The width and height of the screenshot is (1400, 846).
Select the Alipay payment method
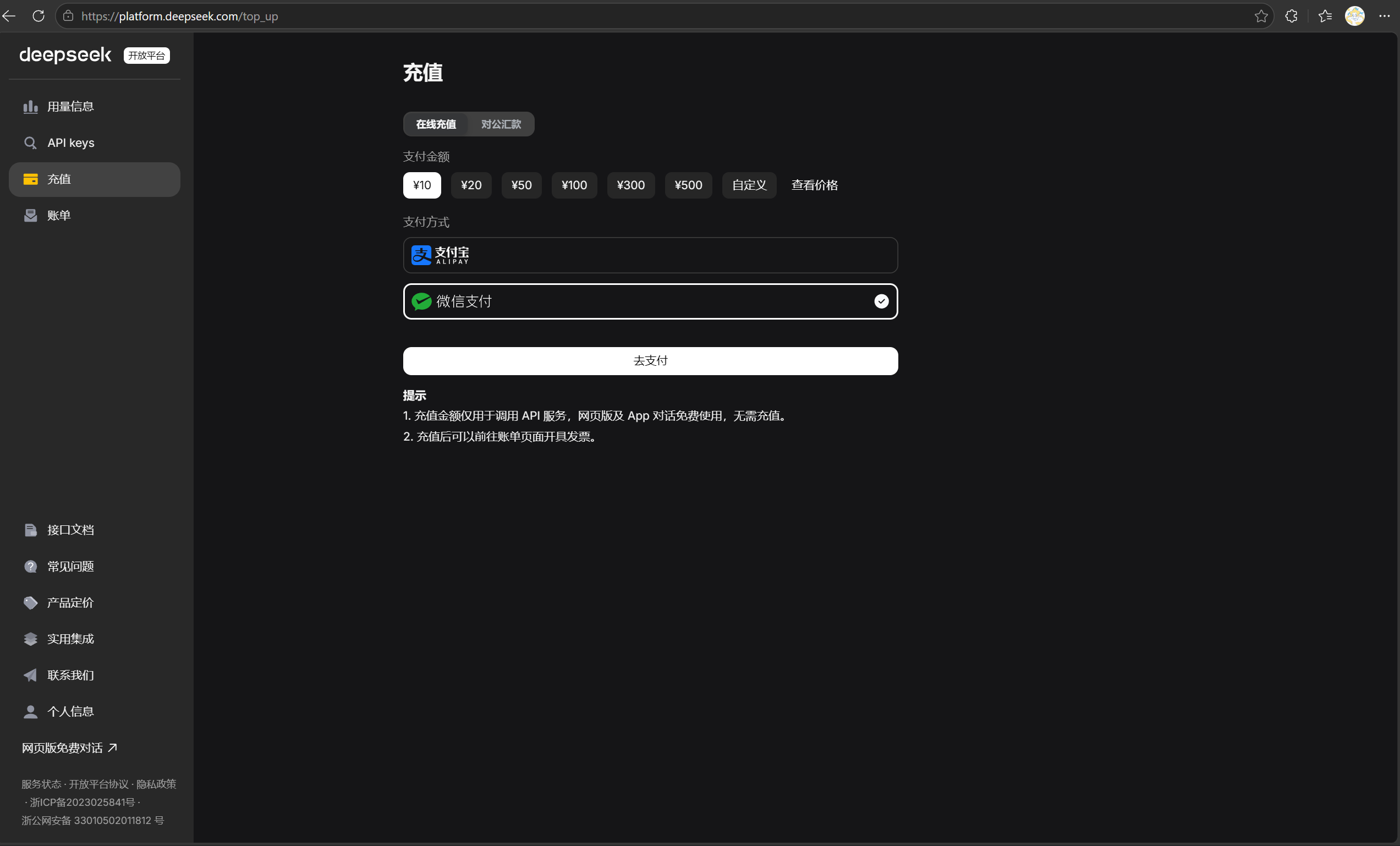pos(650,255)
